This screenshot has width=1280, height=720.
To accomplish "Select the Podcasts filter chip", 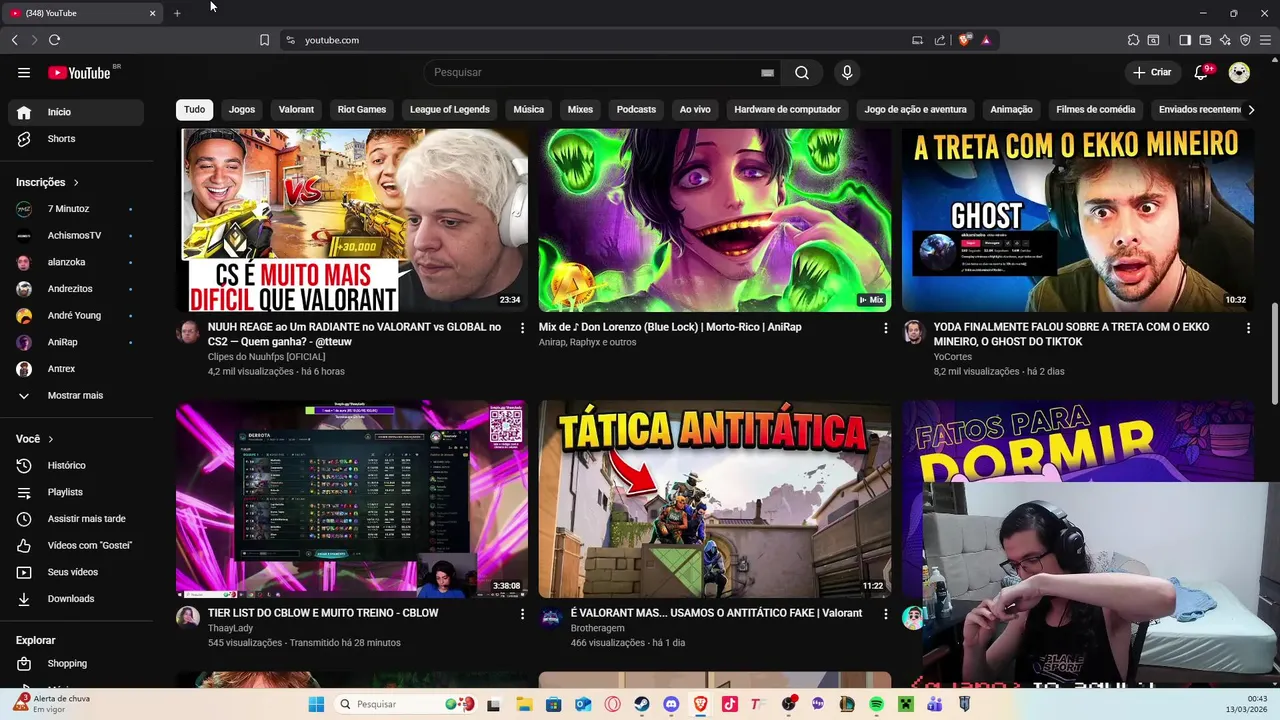I will [x=636, y=109].
